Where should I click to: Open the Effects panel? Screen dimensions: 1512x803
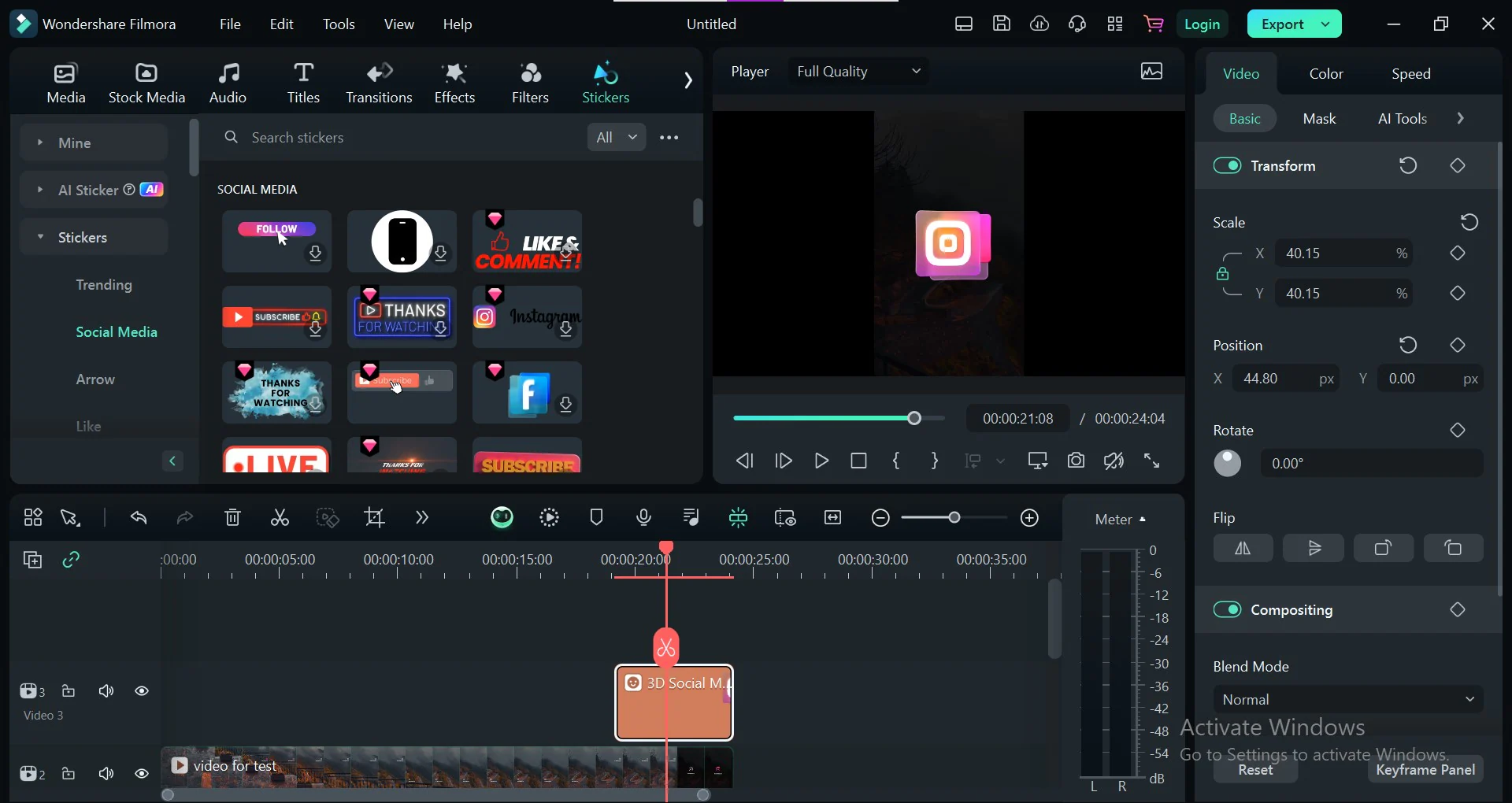click(x=454, y=83)
